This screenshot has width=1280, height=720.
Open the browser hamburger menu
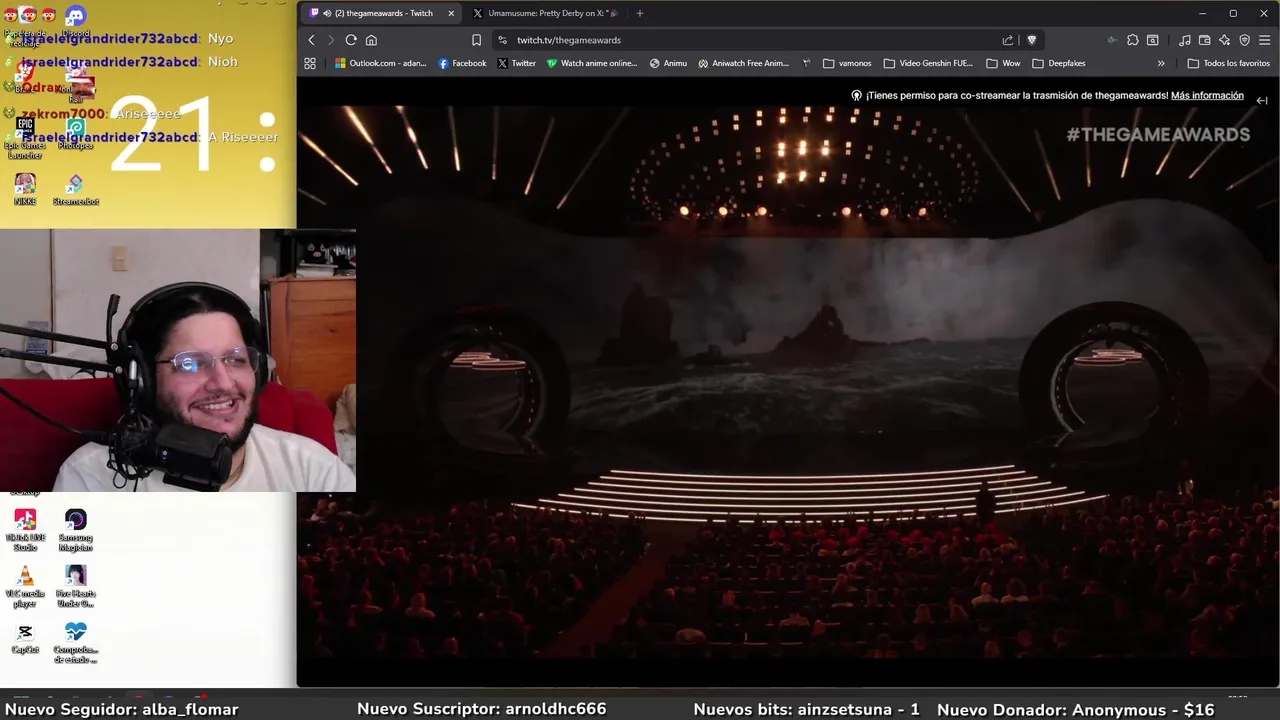(1264, 40)
